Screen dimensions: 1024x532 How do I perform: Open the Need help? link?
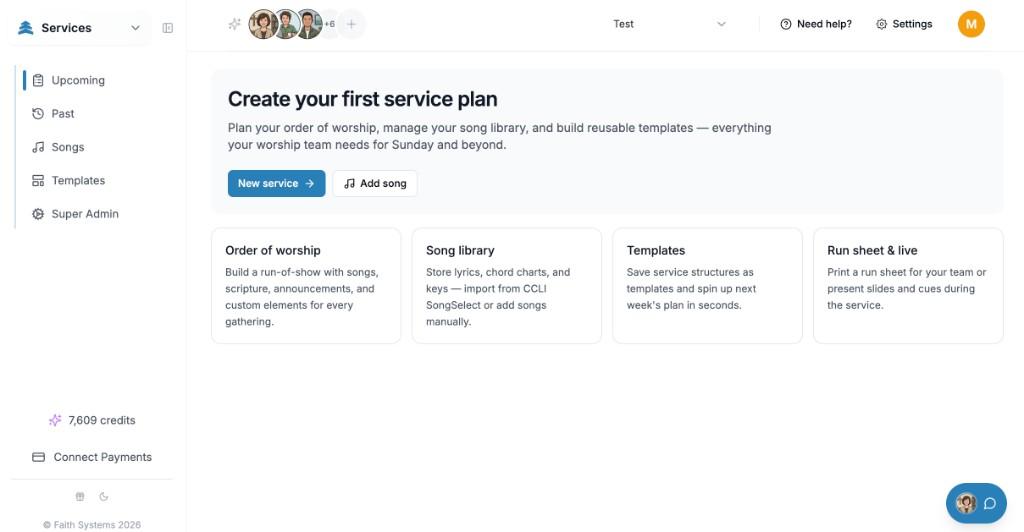pos(816,24)
